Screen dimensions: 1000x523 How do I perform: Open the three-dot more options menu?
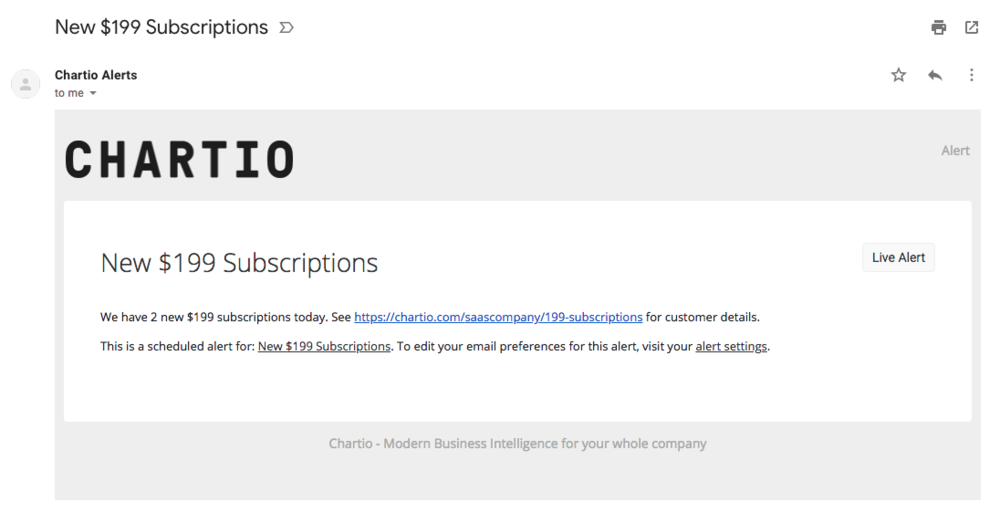[971, 75]
